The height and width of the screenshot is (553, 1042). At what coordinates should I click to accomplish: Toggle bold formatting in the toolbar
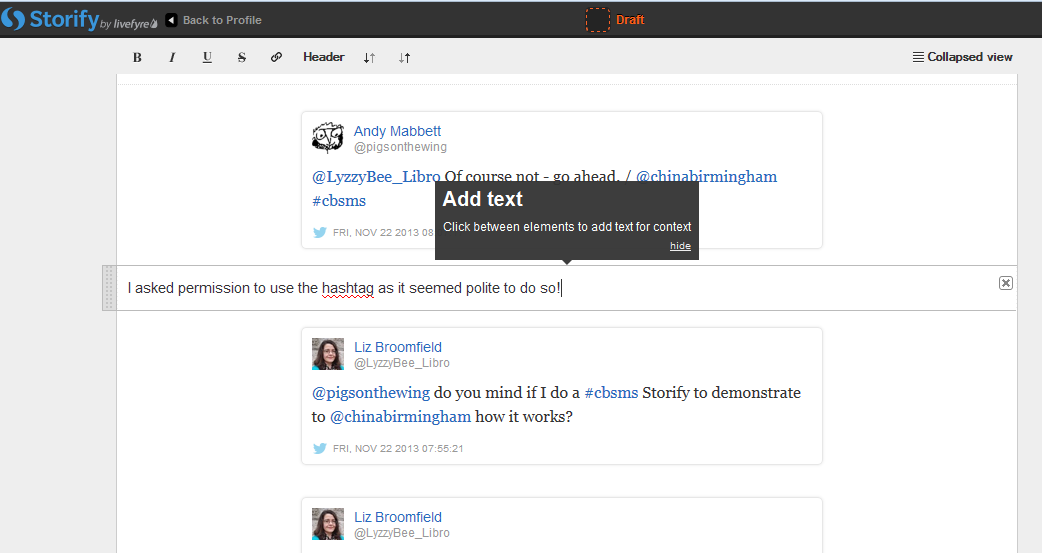click(137, 58)
